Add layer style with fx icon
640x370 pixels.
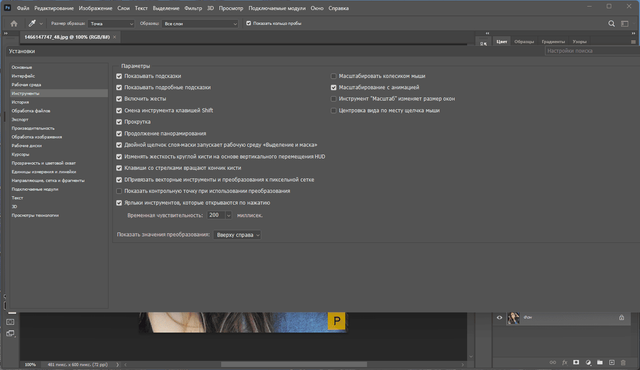[x=564, y=362]
